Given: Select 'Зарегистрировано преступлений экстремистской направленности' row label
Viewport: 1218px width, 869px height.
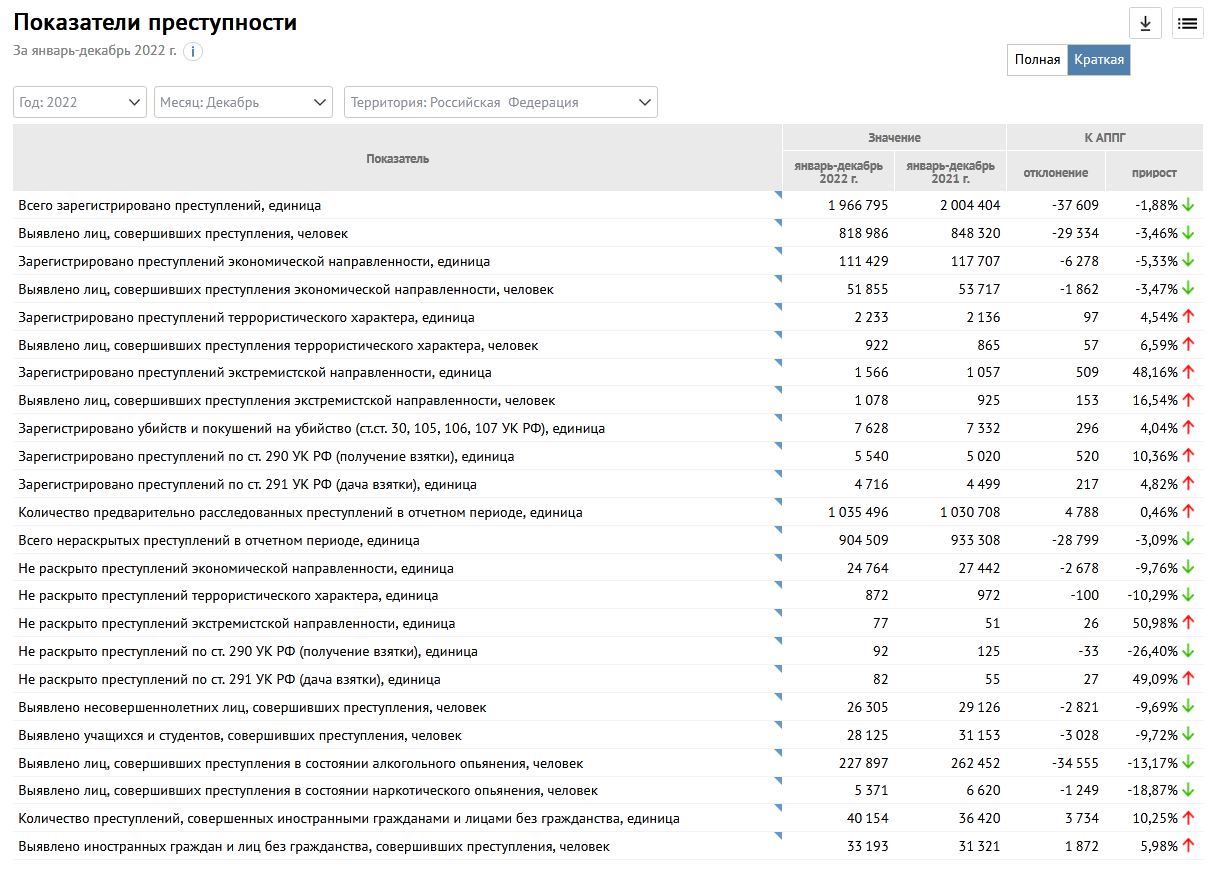Looking at the screenshot, I should tap(255, 372).
